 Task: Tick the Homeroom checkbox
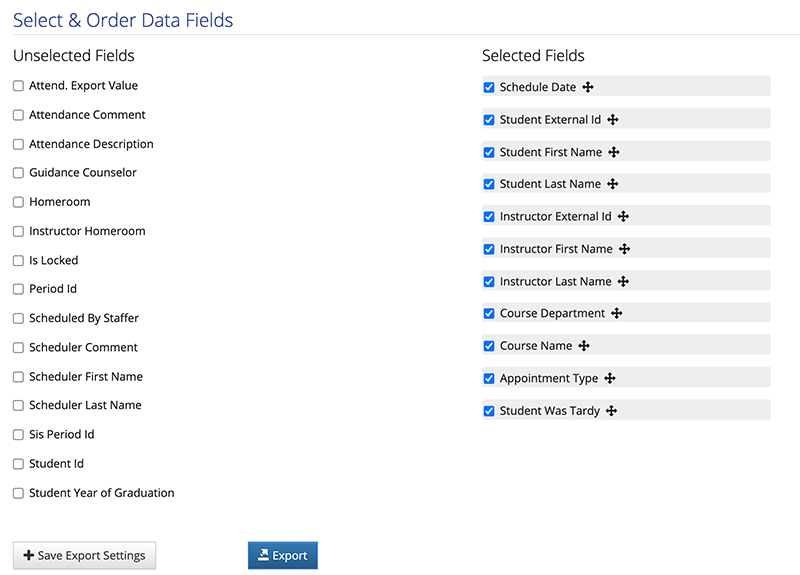point(18,202)
